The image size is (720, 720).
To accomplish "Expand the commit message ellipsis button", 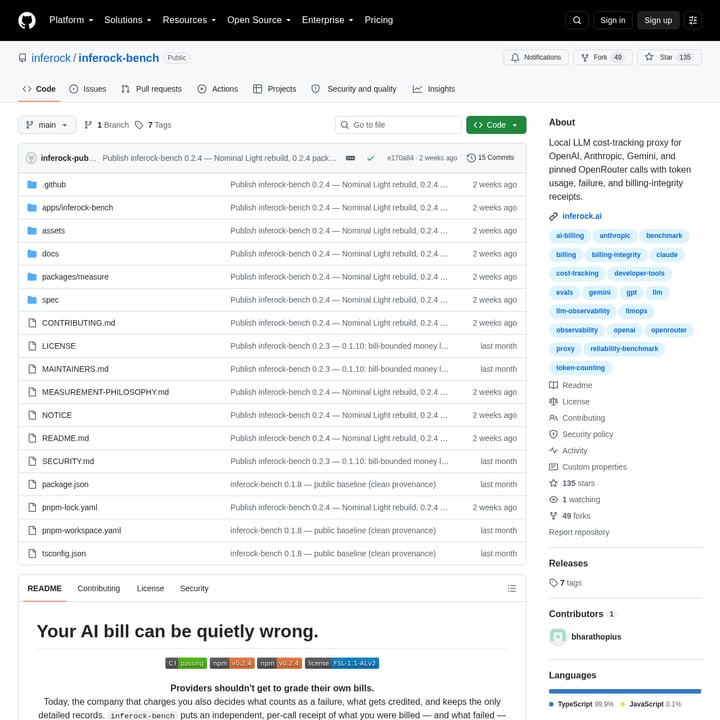I will click(x=350, y=158).
